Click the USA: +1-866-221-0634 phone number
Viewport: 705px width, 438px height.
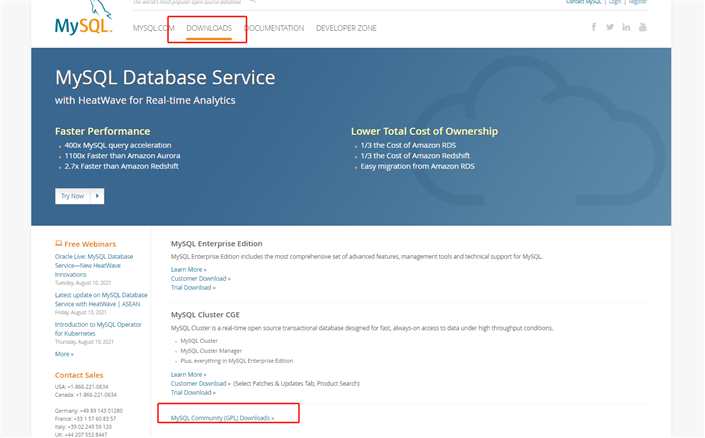click(81, 387)
